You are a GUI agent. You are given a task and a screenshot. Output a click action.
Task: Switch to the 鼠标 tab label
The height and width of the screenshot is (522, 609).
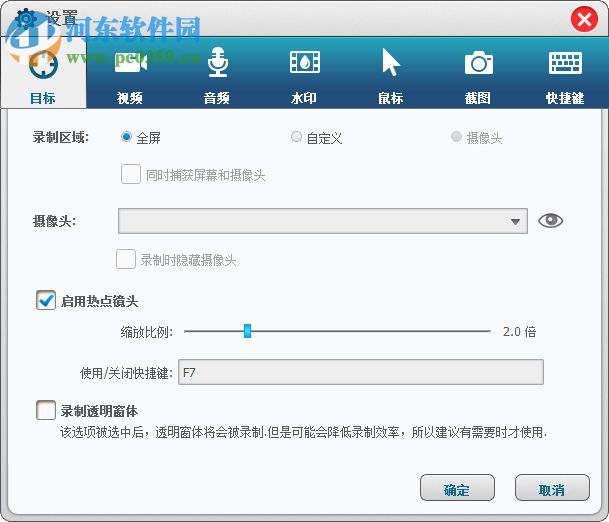[391, 98]
